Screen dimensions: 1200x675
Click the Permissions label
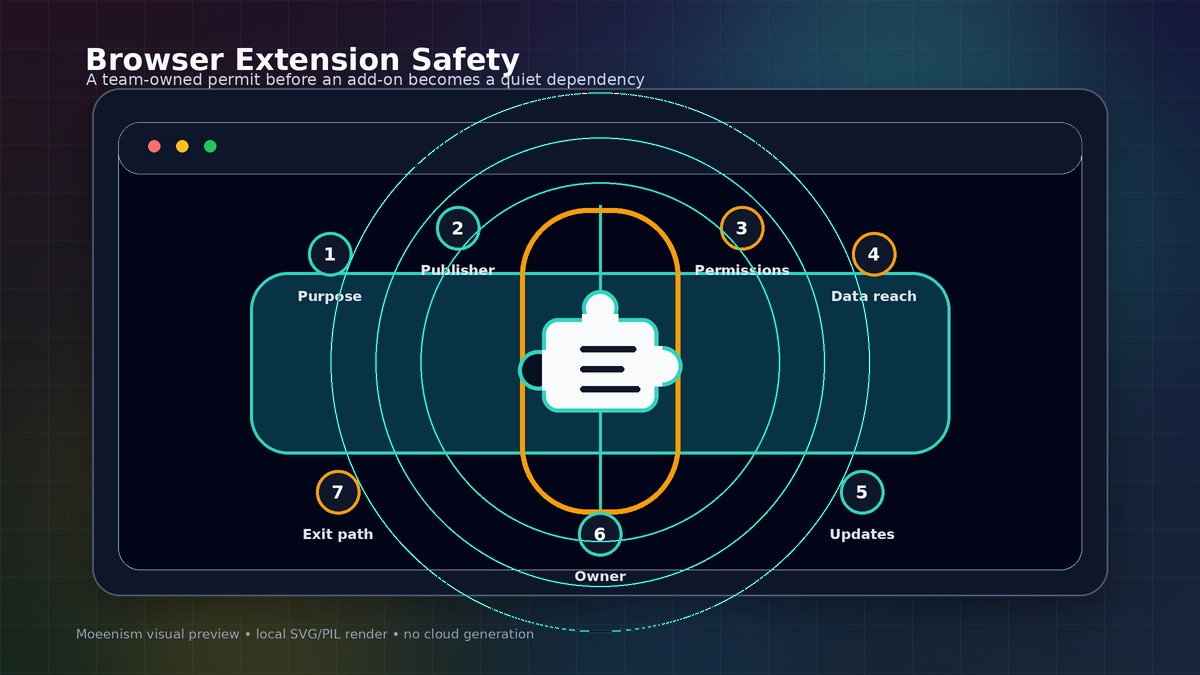click(x=742, y=270)
